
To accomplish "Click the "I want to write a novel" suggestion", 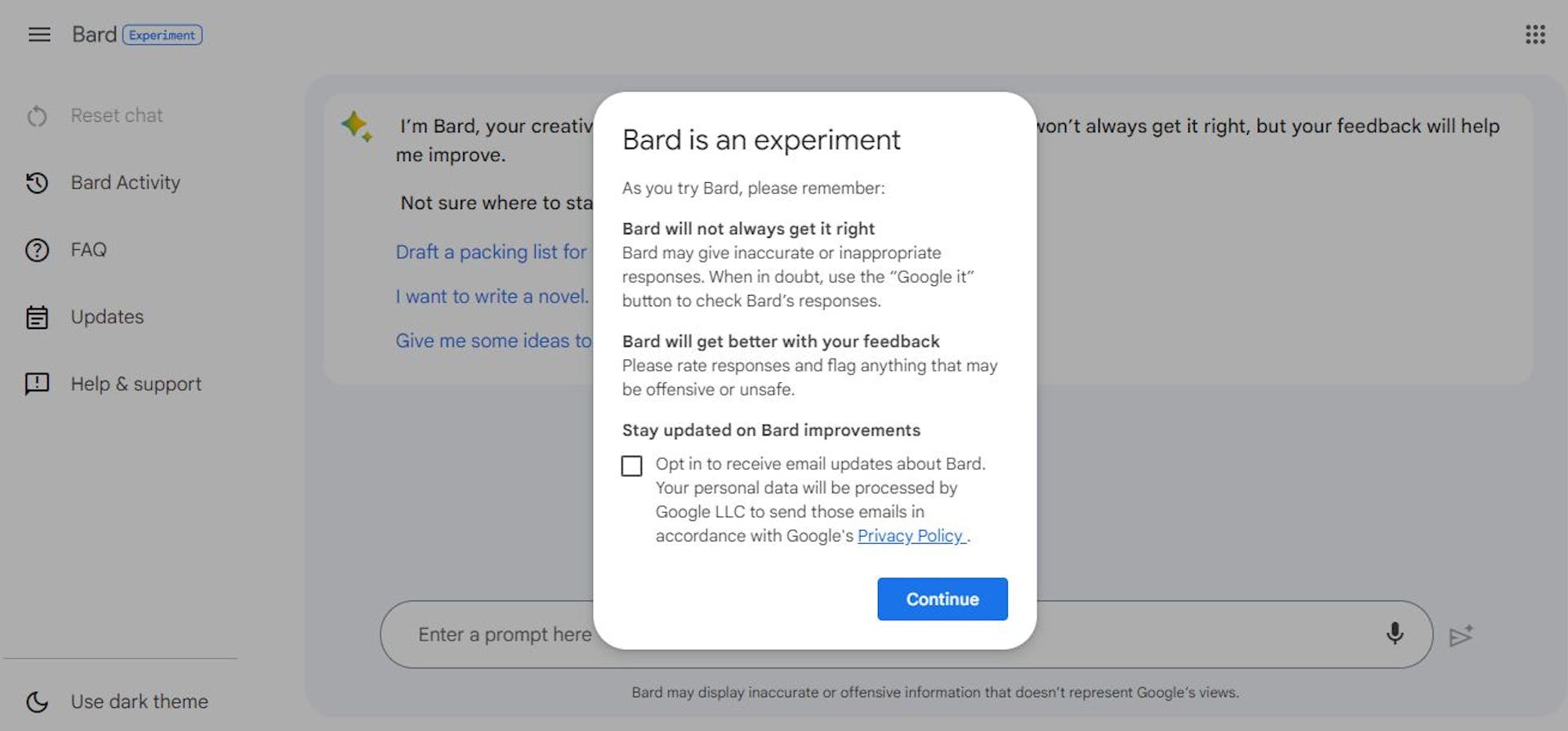I will pyautogui.click(x=492, y=296).
